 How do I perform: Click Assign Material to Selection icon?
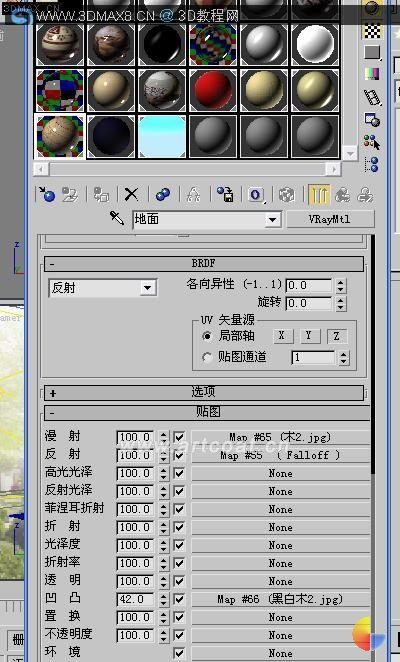pos(101,195)
